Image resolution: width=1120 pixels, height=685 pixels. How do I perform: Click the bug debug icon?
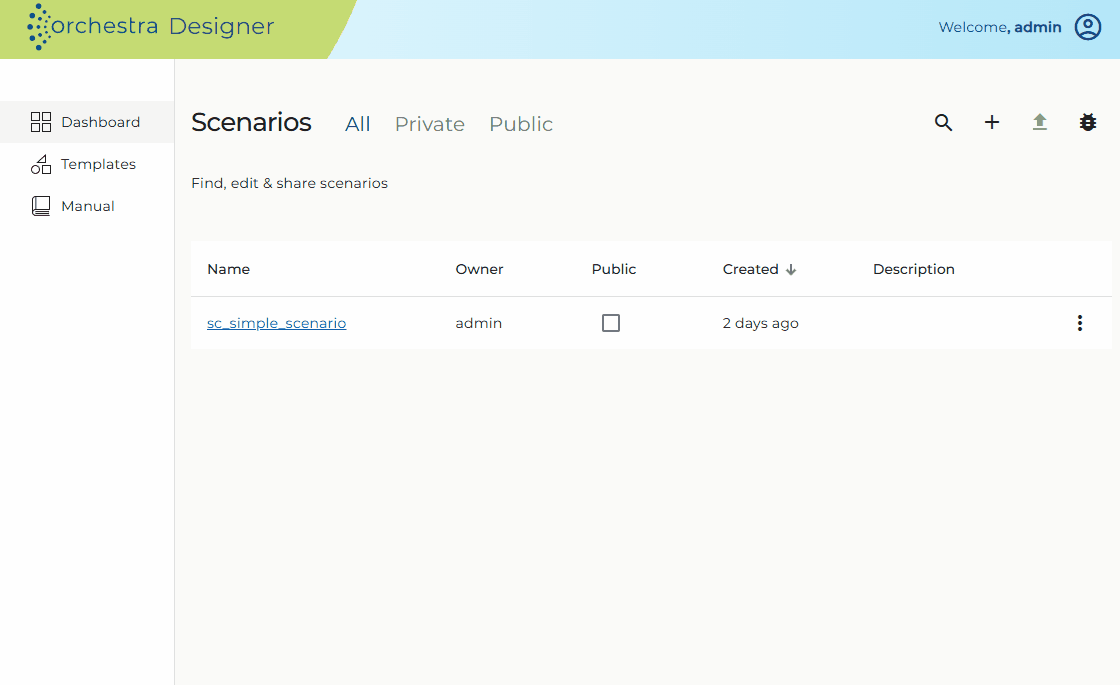coord(1088,122)
